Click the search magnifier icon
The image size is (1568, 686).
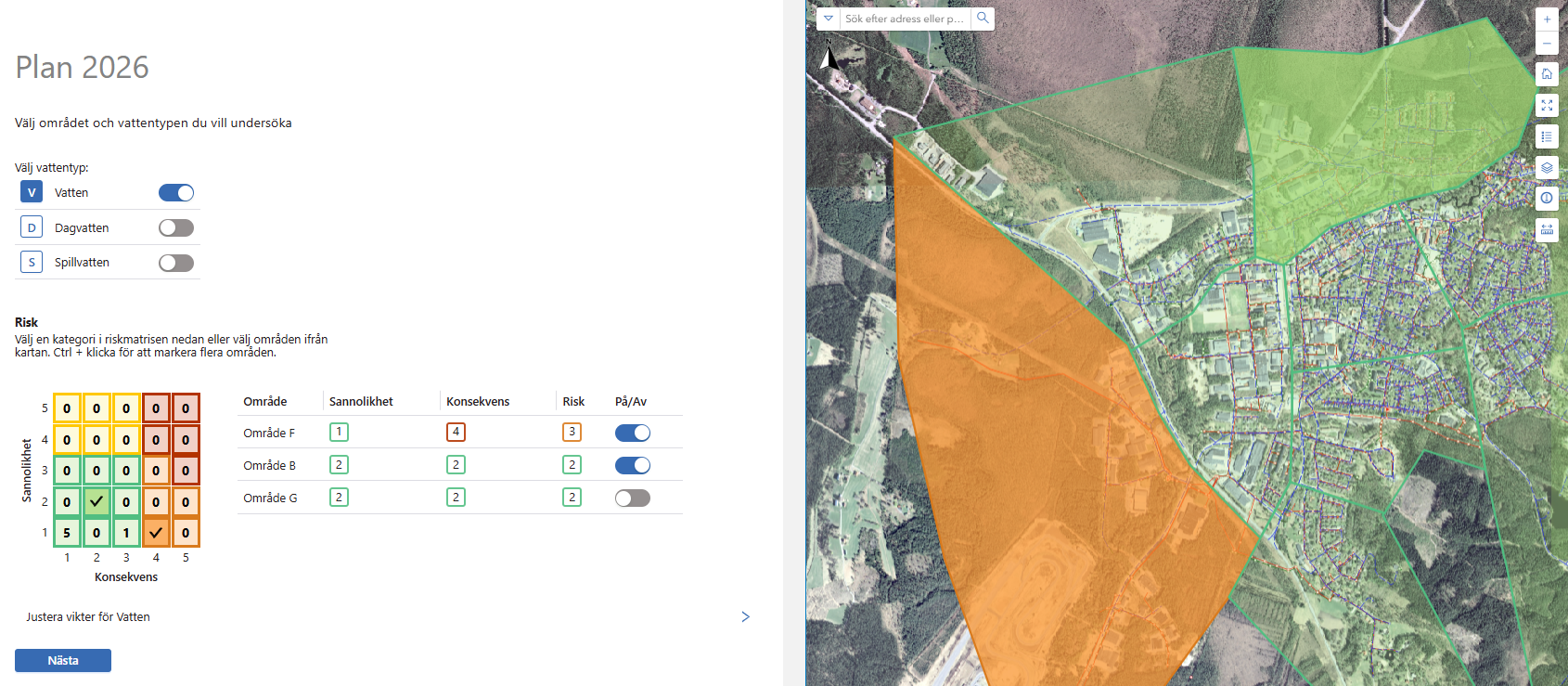pyautogui.click(x=983, y=19)
